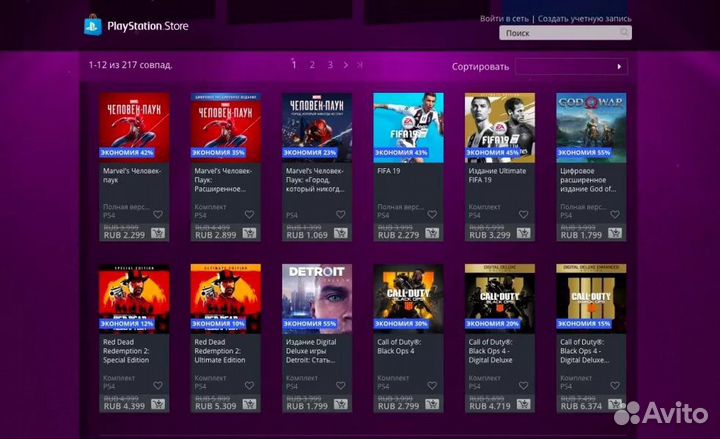Go to page 2 of results
The height and width of the screenshot is (439, 720).
coord(312,65)
